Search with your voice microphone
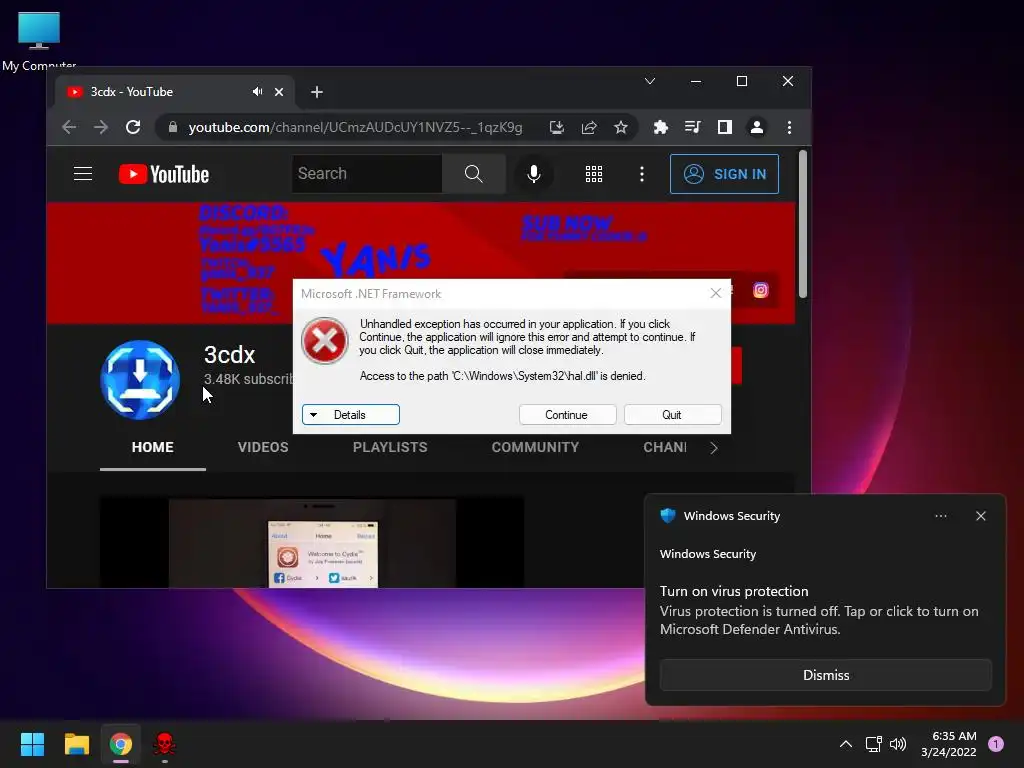Screen dimensions: 1024x768 tap(534, 174)
